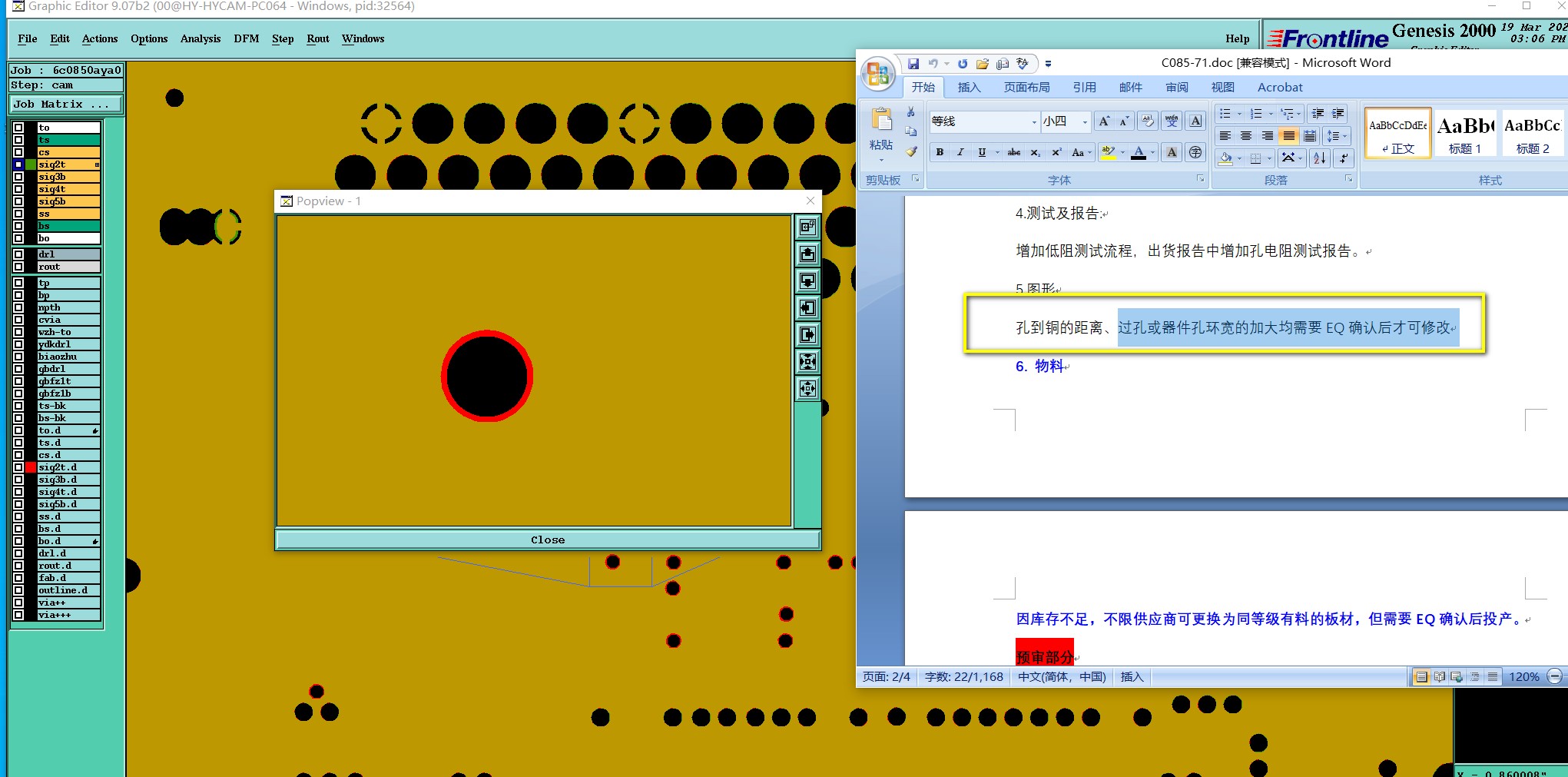The height and width of the screenshot is (777, 1568).
Task: Expand the Paragraph dialog launcher 段落
Action: pyautogui.click(x=1348, y=179)
